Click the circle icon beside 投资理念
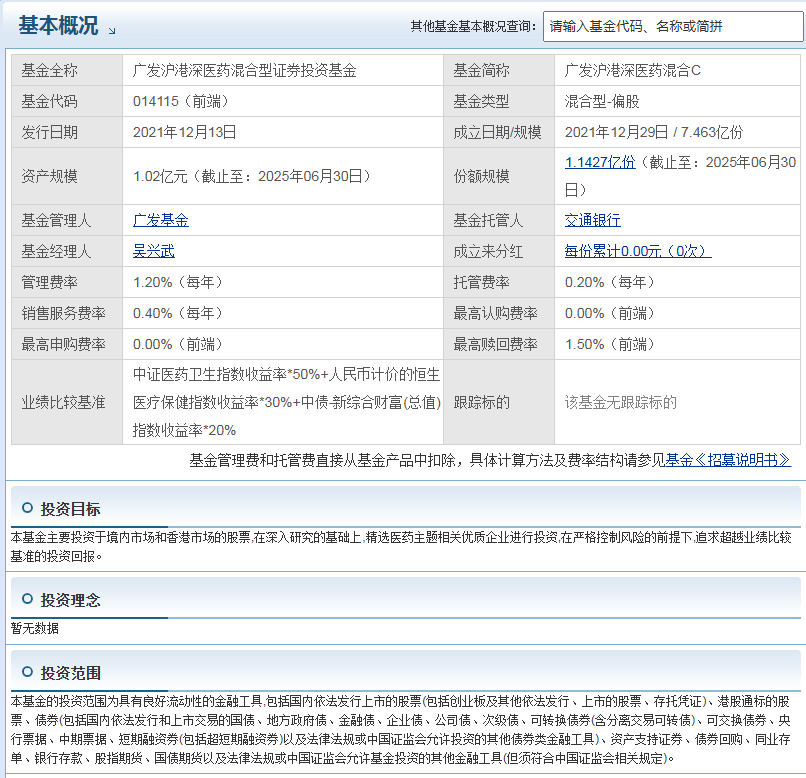Screen dimensions: 806x778 click(27, 599)
